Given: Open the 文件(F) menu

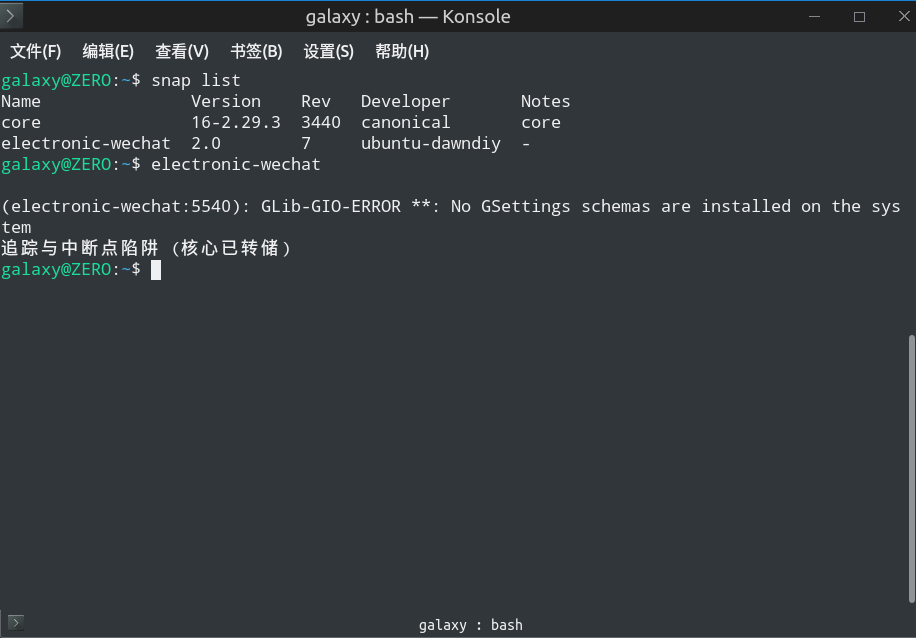Looking at the screenshot, I should click(36, 51).
